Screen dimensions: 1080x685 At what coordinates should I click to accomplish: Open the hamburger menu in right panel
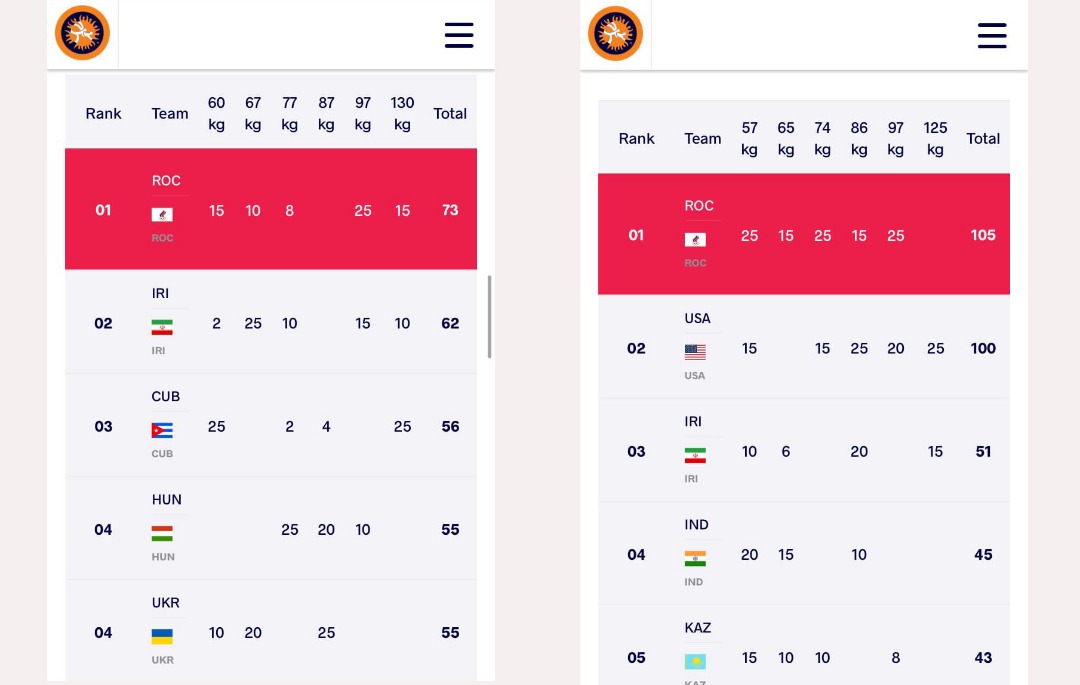click(x=992, y=36)
